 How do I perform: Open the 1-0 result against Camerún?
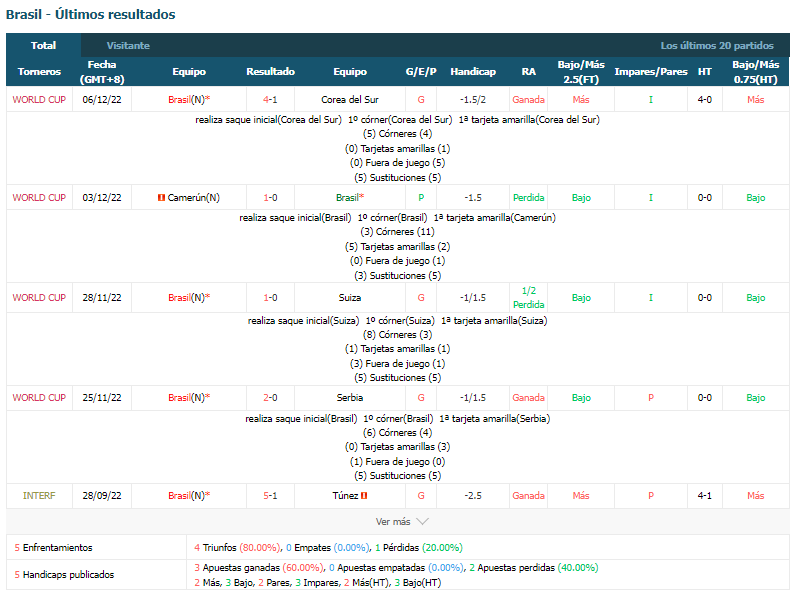coord(270,198)
